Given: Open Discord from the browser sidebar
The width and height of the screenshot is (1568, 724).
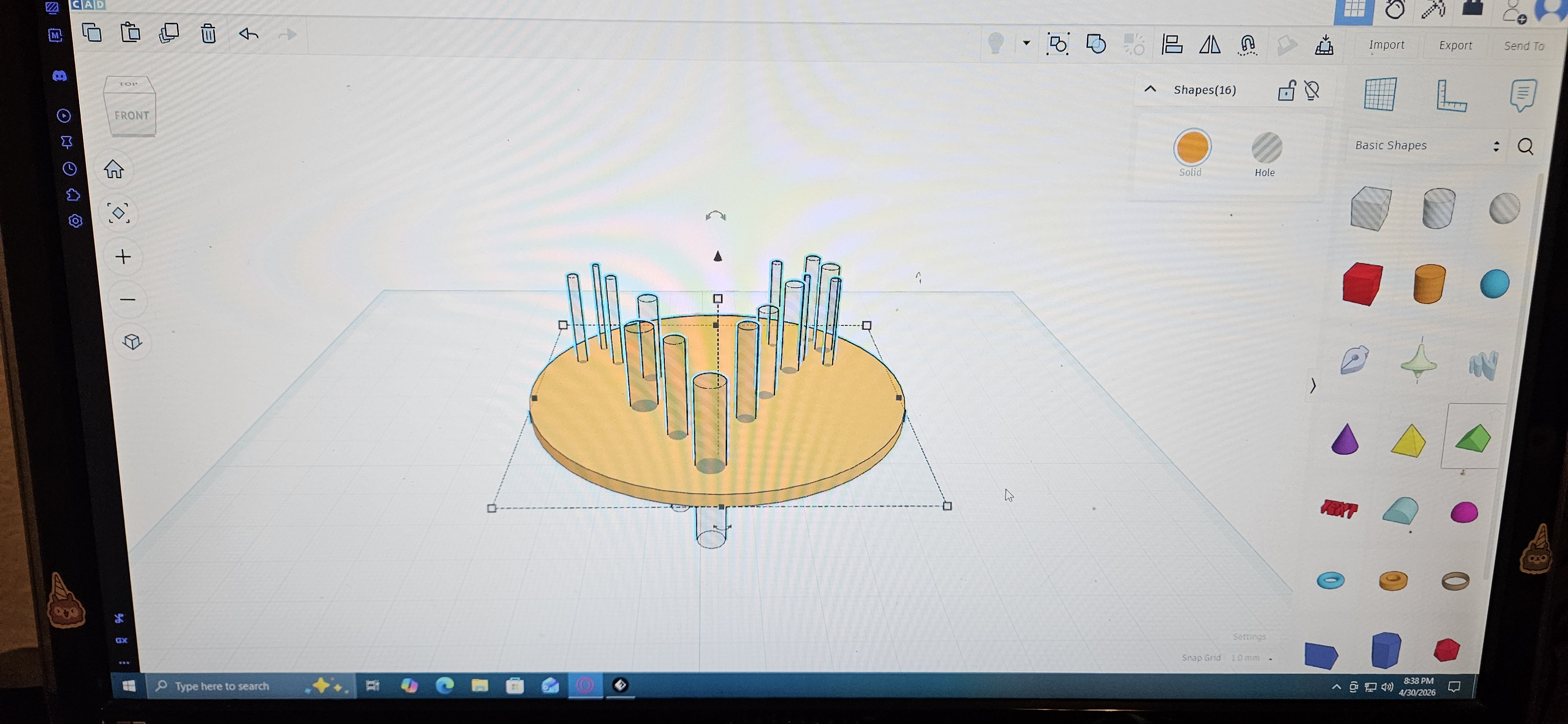Looking at the screenshot, I should [59, 76].
